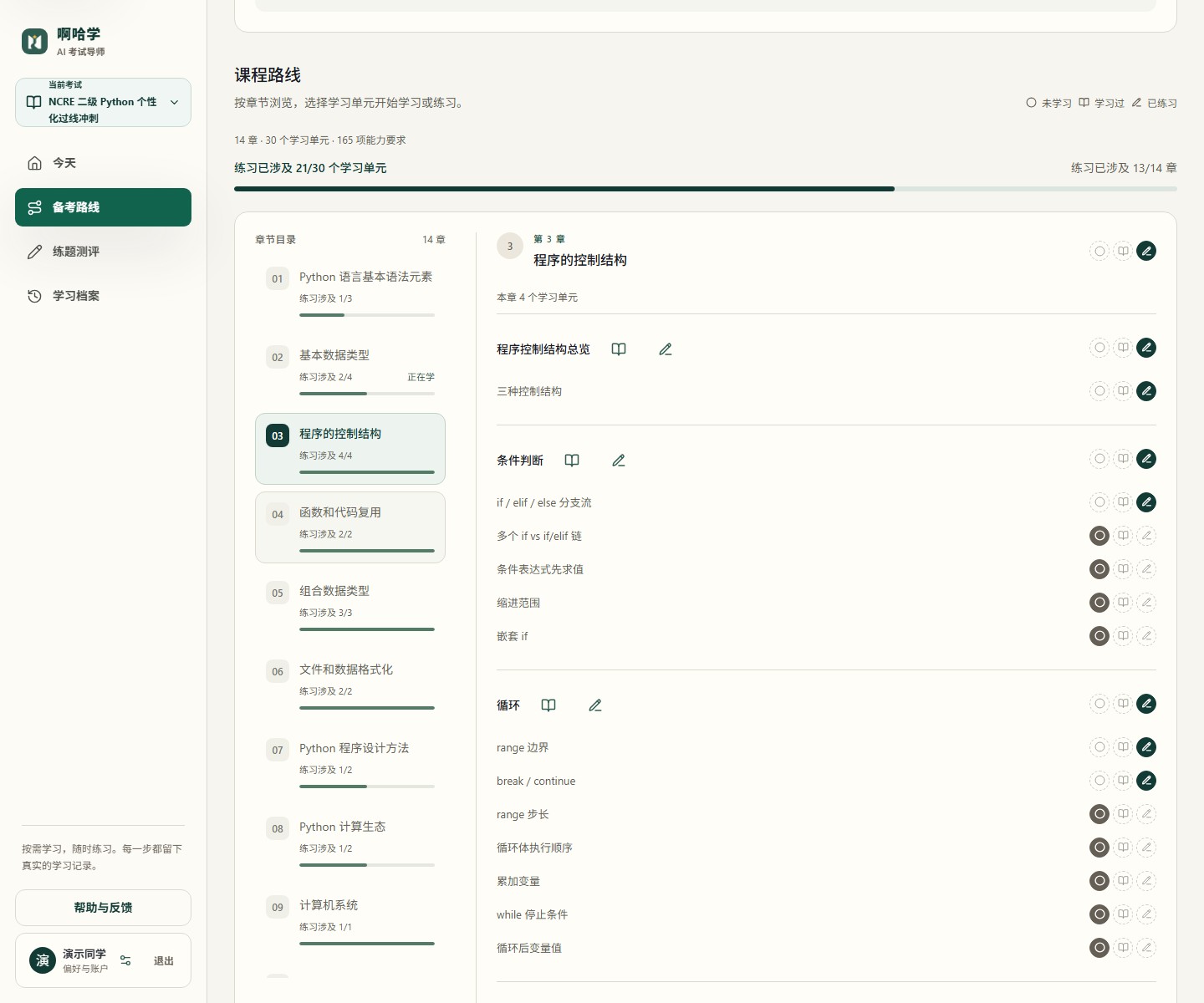Click the overall practice progress bar
The width and height of the screenshot is (1204, 1003).
coord(706,189)
